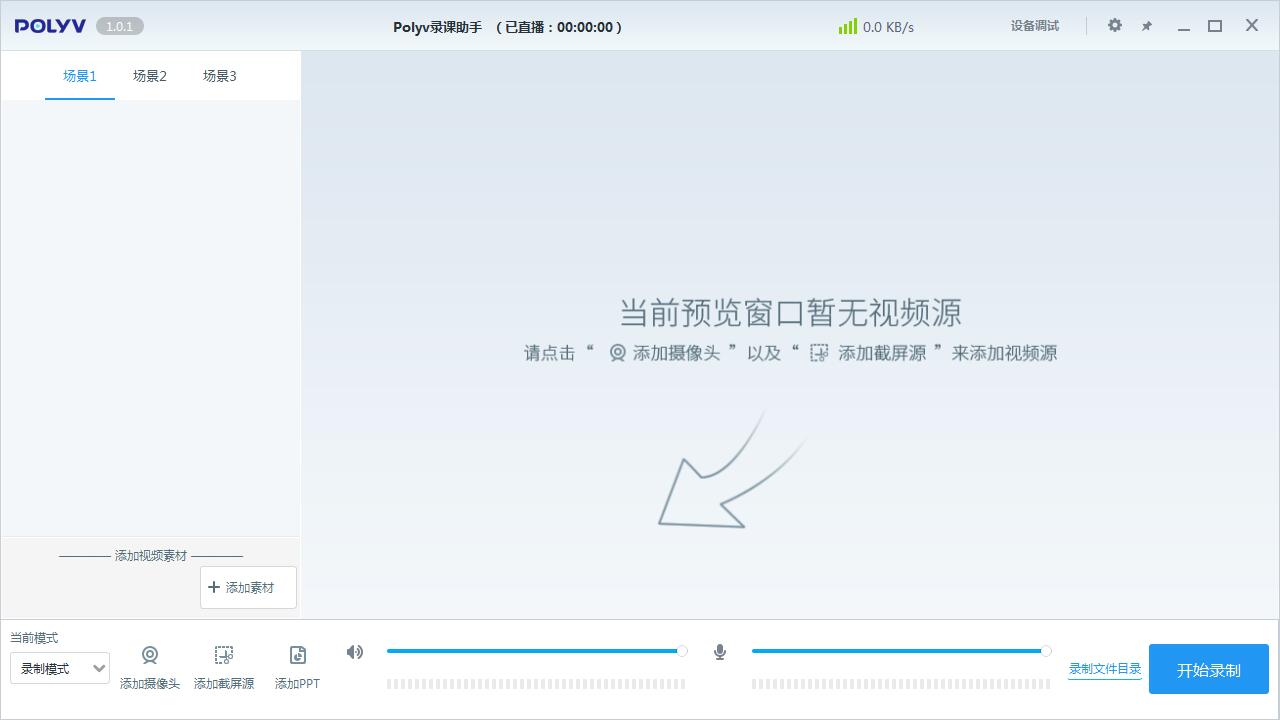The image size is (1280, 720).
Task: Click the pin window icon
Action: click(x=1146, y=26)
